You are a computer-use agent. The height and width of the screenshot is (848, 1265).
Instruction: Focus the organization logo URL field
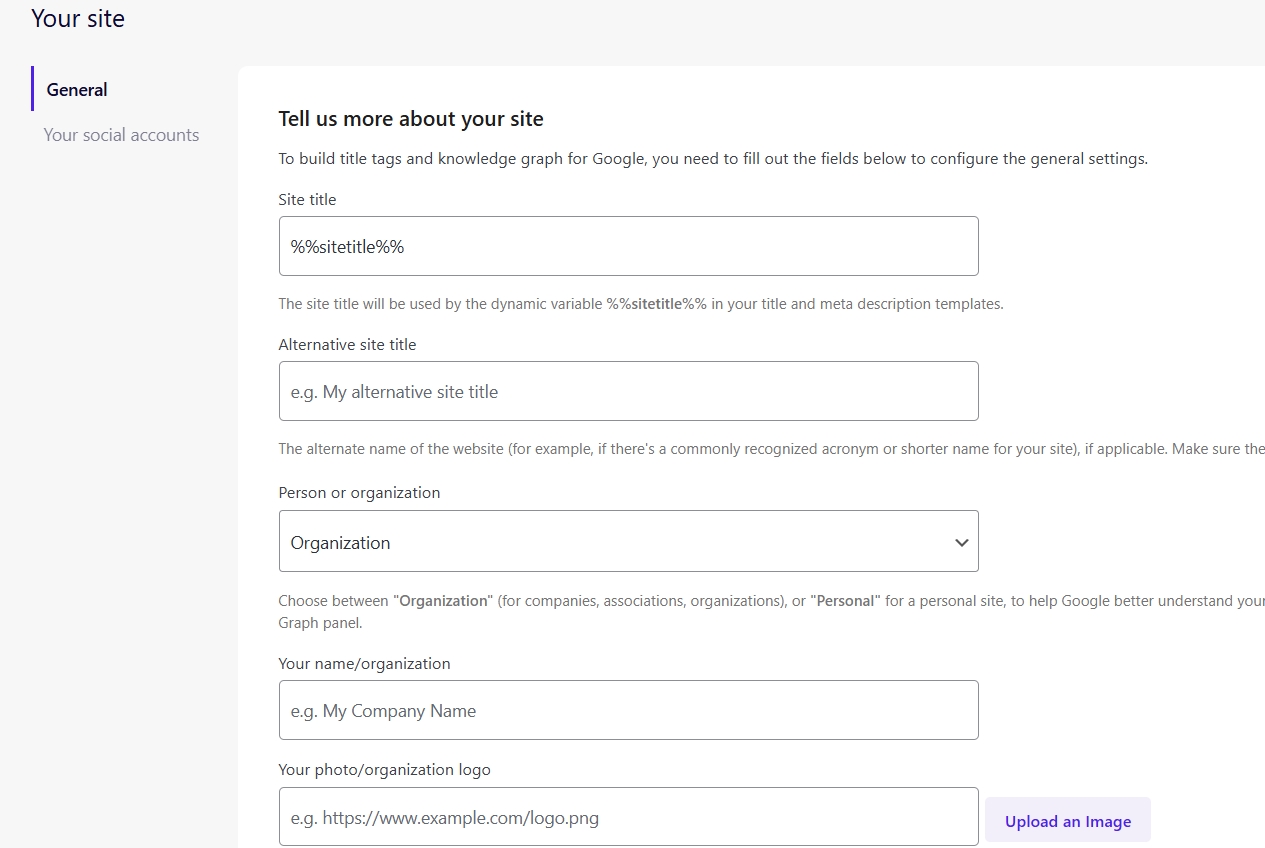(628, 817)
